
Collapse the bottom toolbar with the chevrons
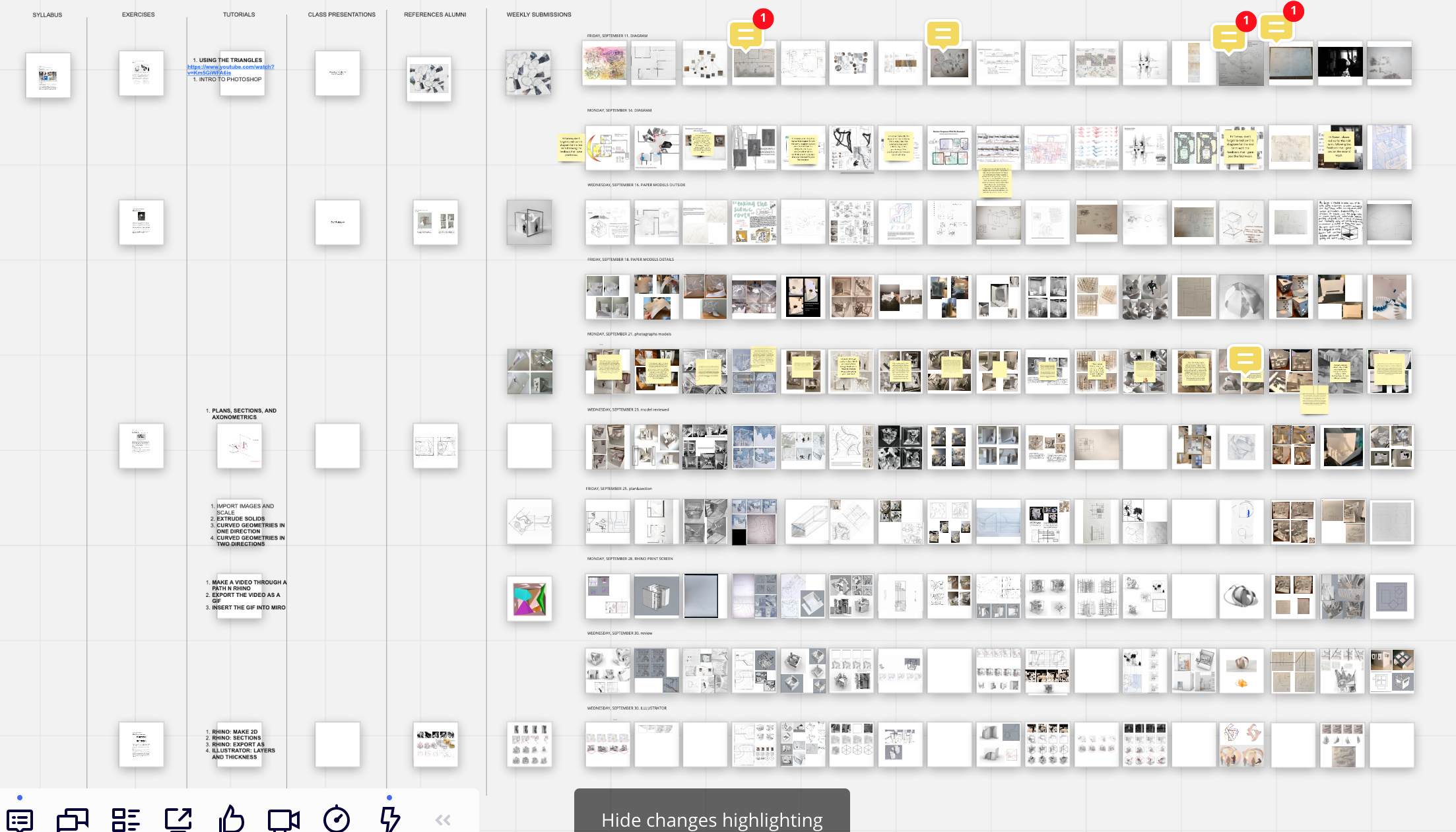tap(443, 819)
